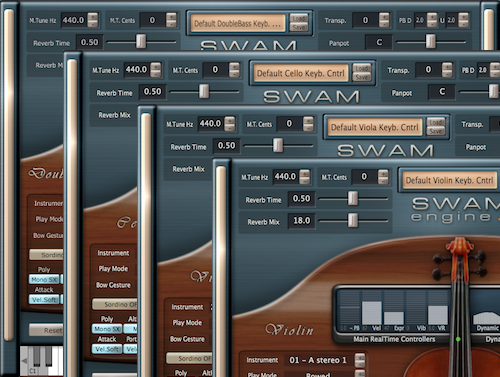This screenshot has width=500, height=377.
Task: Increase M.Tune Hz in the Violin window
Action: (305, 173)
